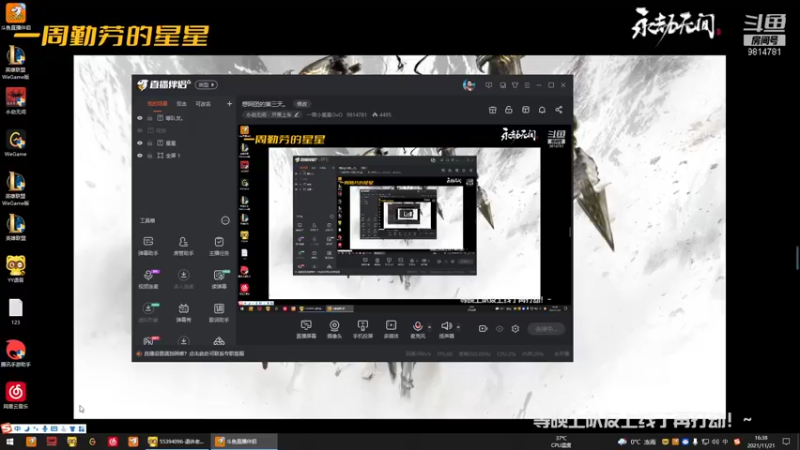
Task: Click the bell notification icon above preview
Action: [x=542, y=110]
